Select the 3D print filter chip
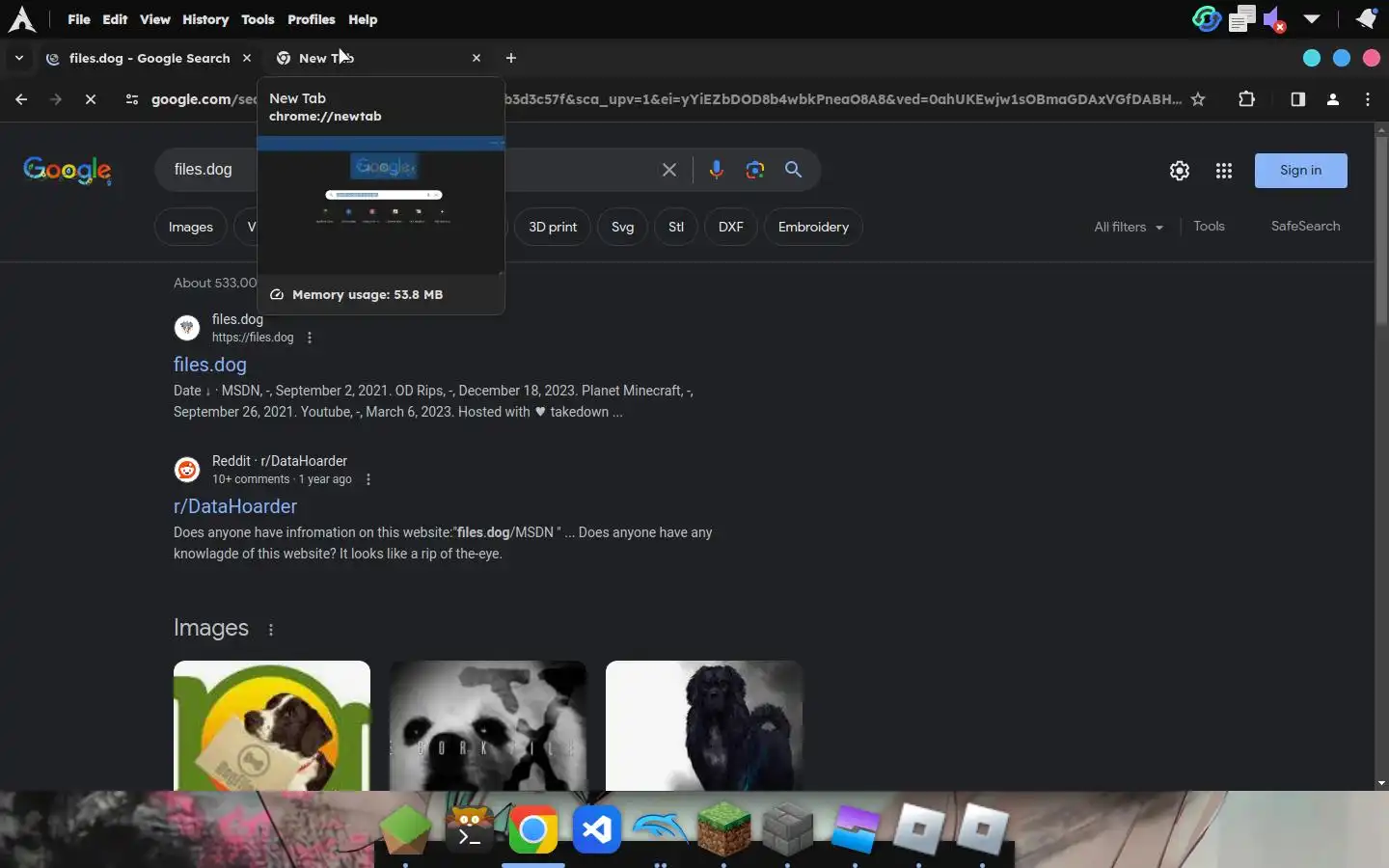 (x=553, y=228)
